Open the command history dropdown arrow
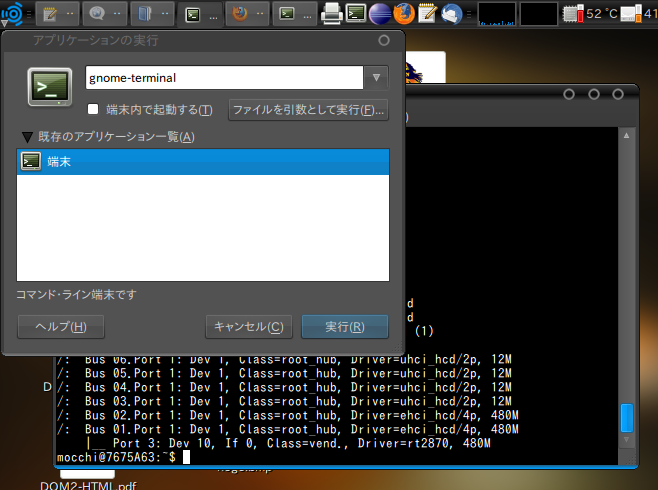The width and height of the screenshot is (658, 490). [x=376, y=78]
